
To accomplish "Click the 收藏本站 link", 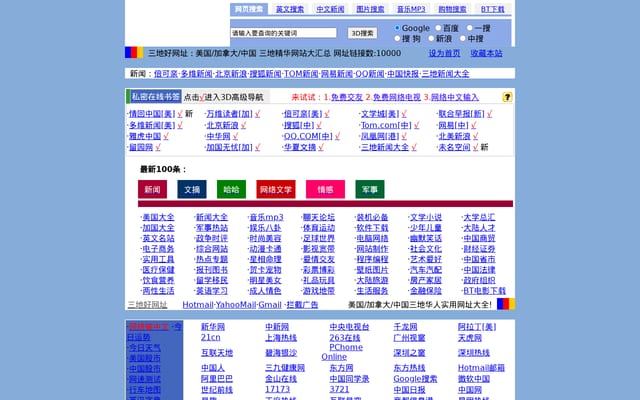I will pos(487,53).
